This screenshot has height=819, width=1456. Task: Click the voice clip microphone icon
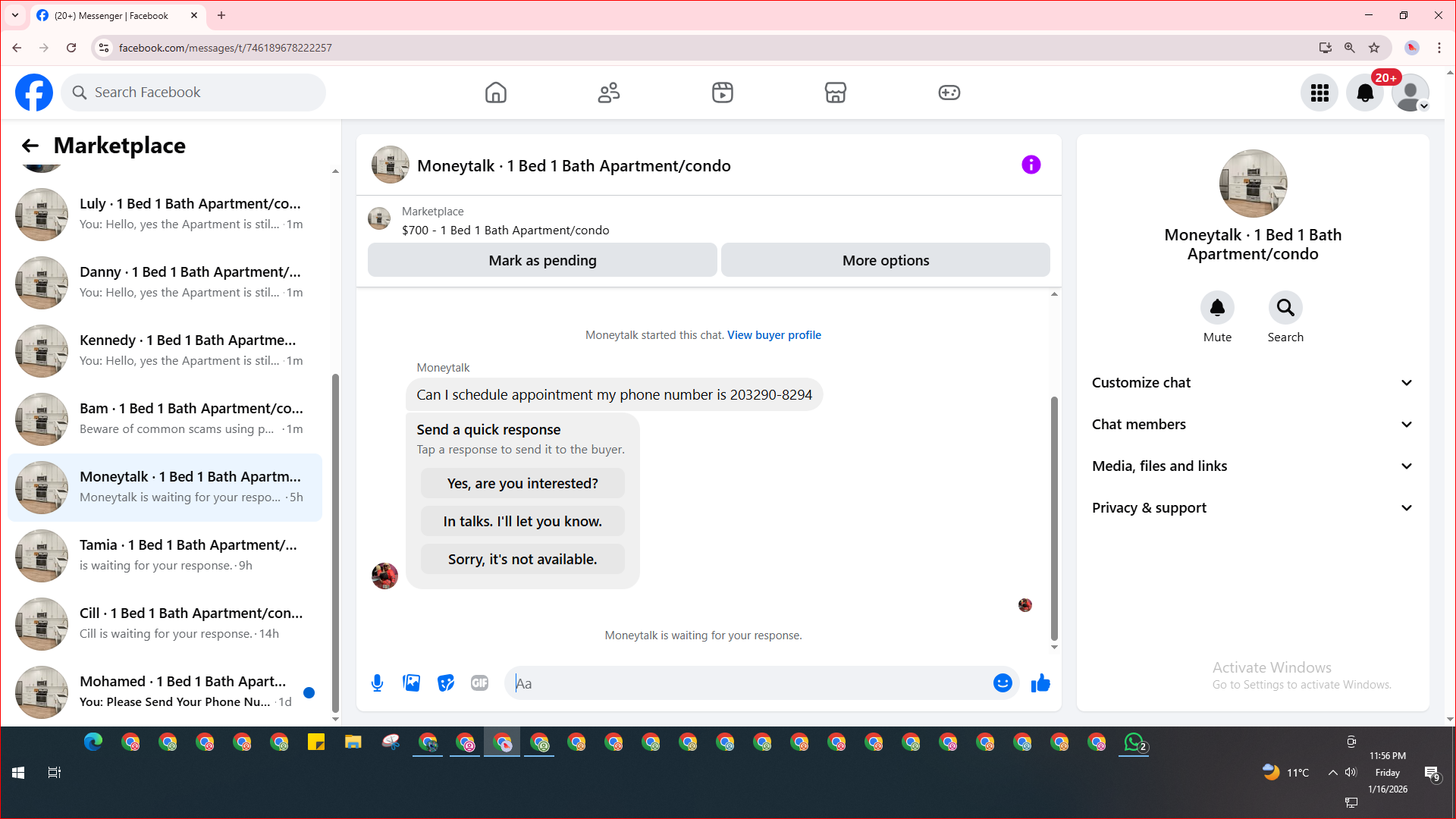377,683
